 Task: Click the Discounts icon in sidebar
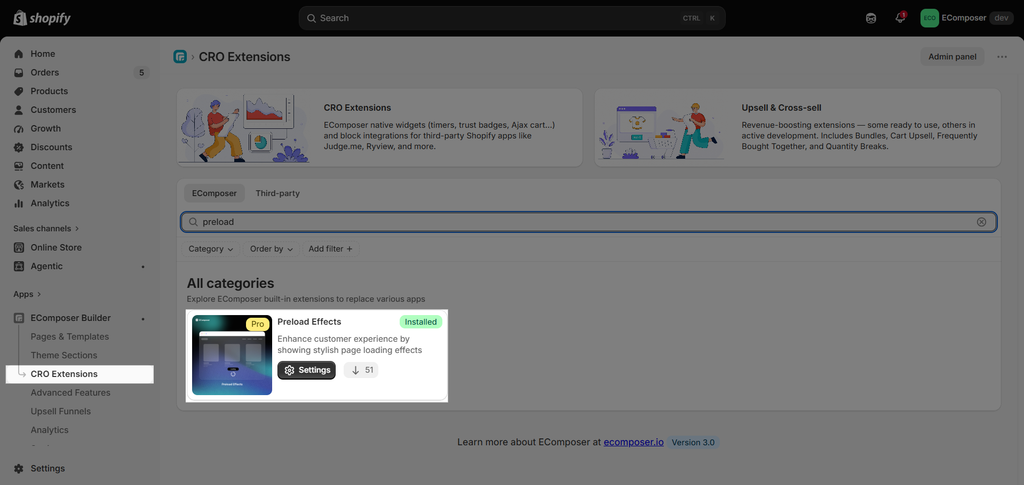click(19, 148)
